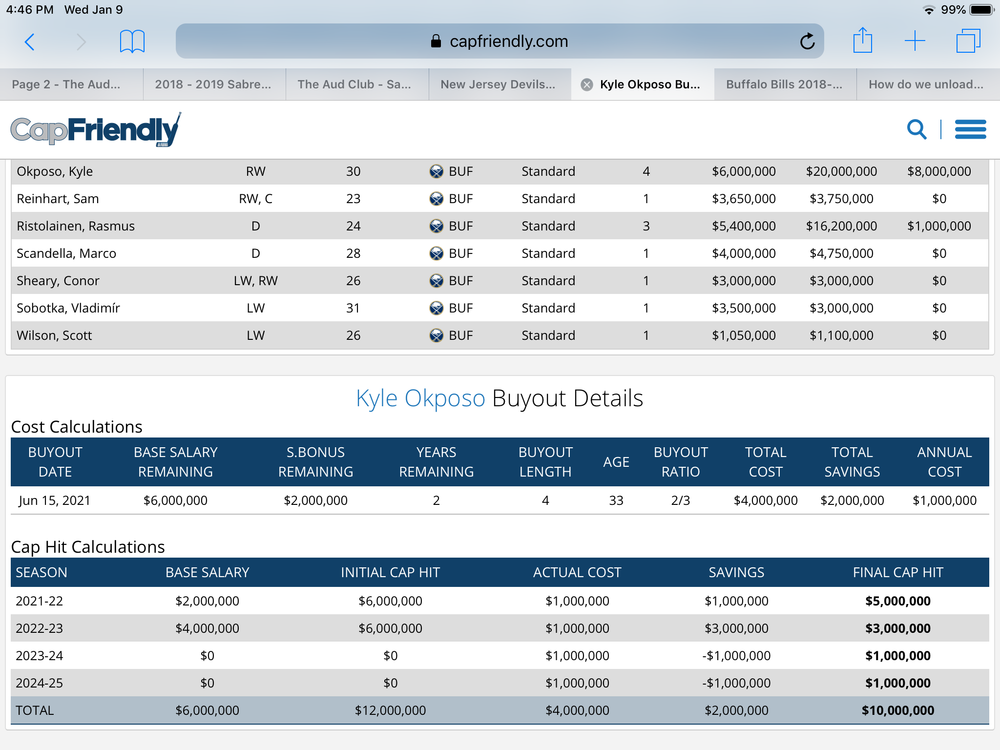The height and width of the screenshot is (750, 1000).
Task: Click Sabres logo in Wilson row
Action: pyautogui.click(x=436, y=335)
